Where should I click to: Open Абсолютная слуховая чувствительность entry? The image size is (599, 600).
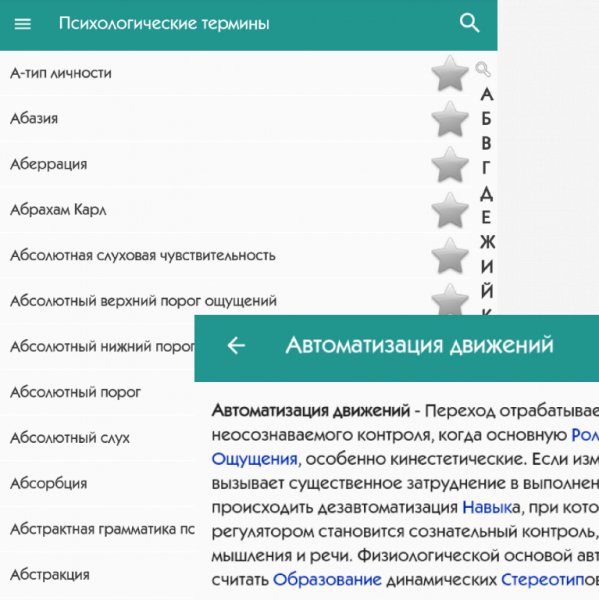click(143, 256)
